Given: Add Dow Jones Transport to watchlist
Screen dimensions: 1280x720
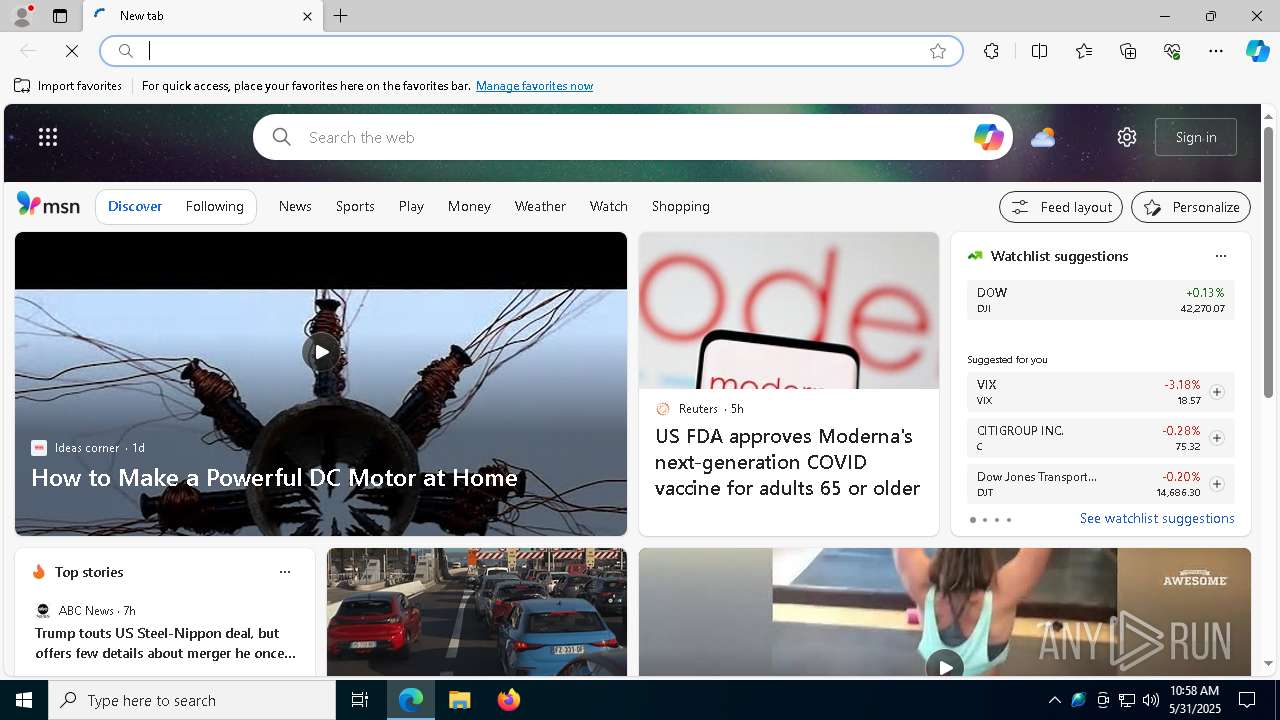Looking at the screenshot, I should 1216,484.
